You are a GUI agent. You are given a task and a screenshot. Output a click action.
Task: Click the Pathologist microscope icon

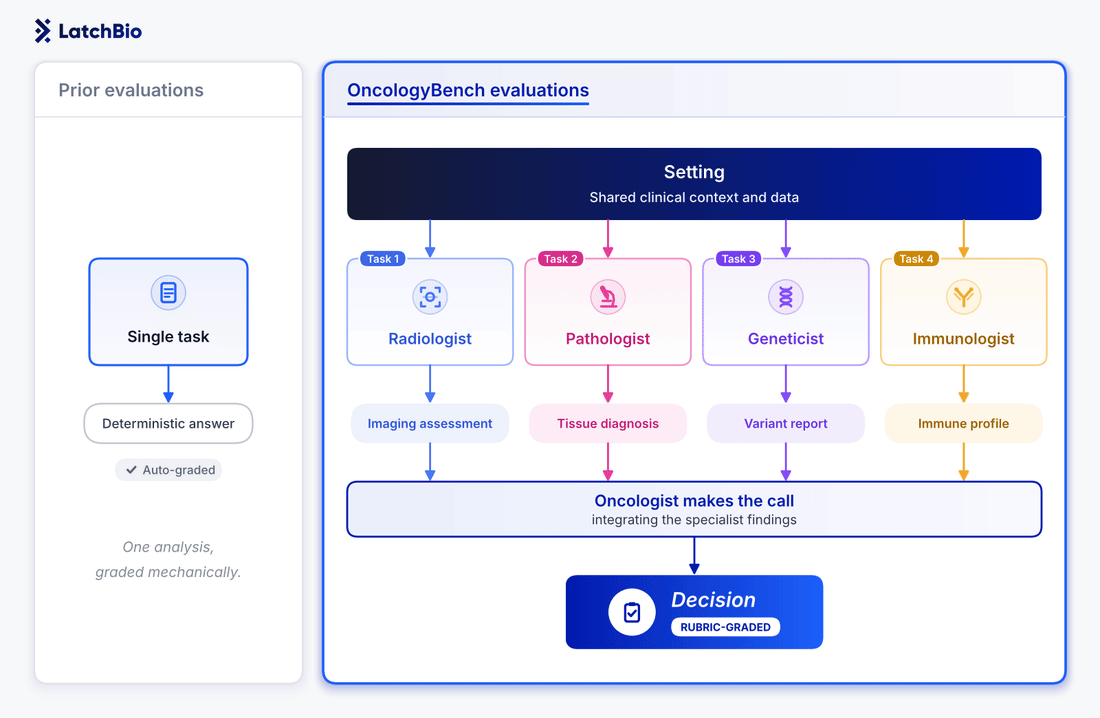(x=608, y=297)
